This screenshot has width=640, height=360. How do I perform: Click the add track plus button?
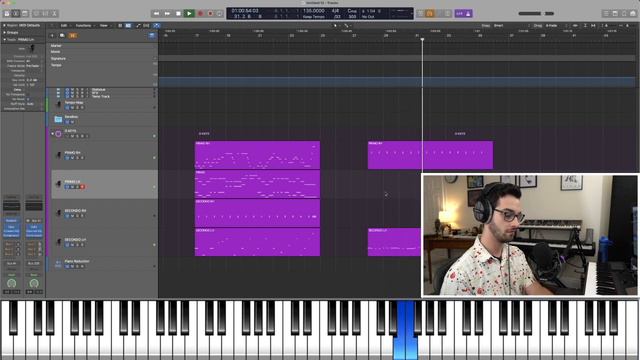point(52,36)
